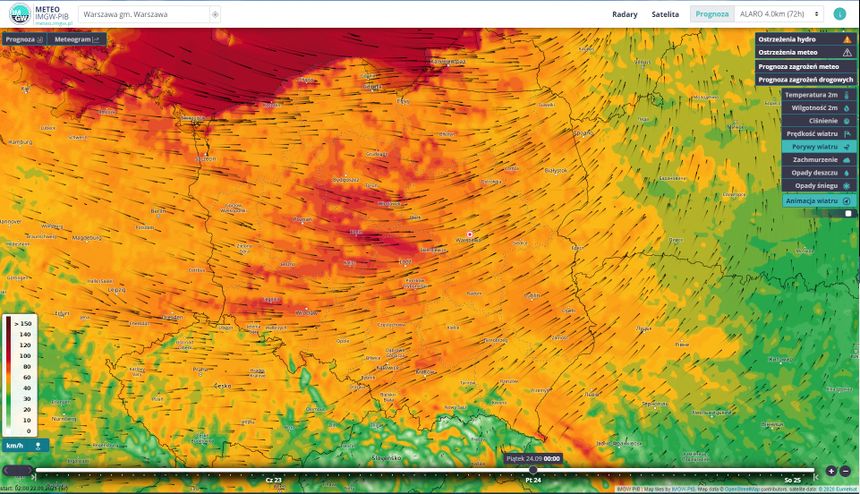Screen dimensions: 860x494
Task: Click the Warszawa location marker on map
Action: pos(469,234)
